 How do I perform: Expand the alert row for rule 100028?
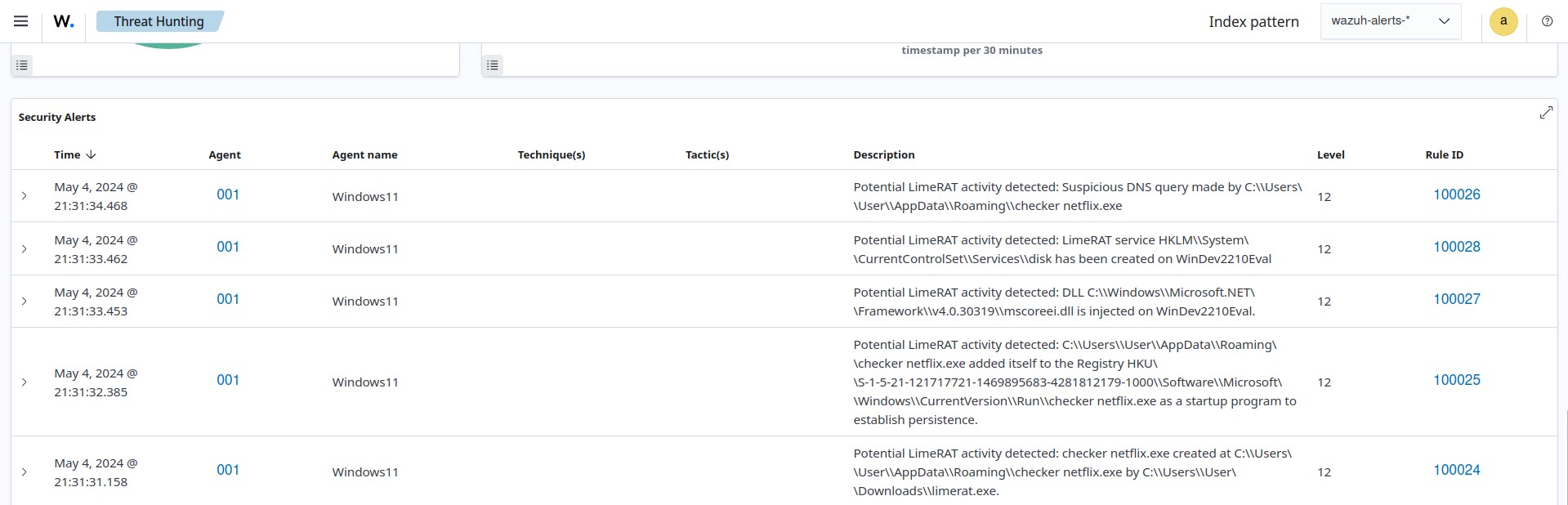[x=25, y=249]
